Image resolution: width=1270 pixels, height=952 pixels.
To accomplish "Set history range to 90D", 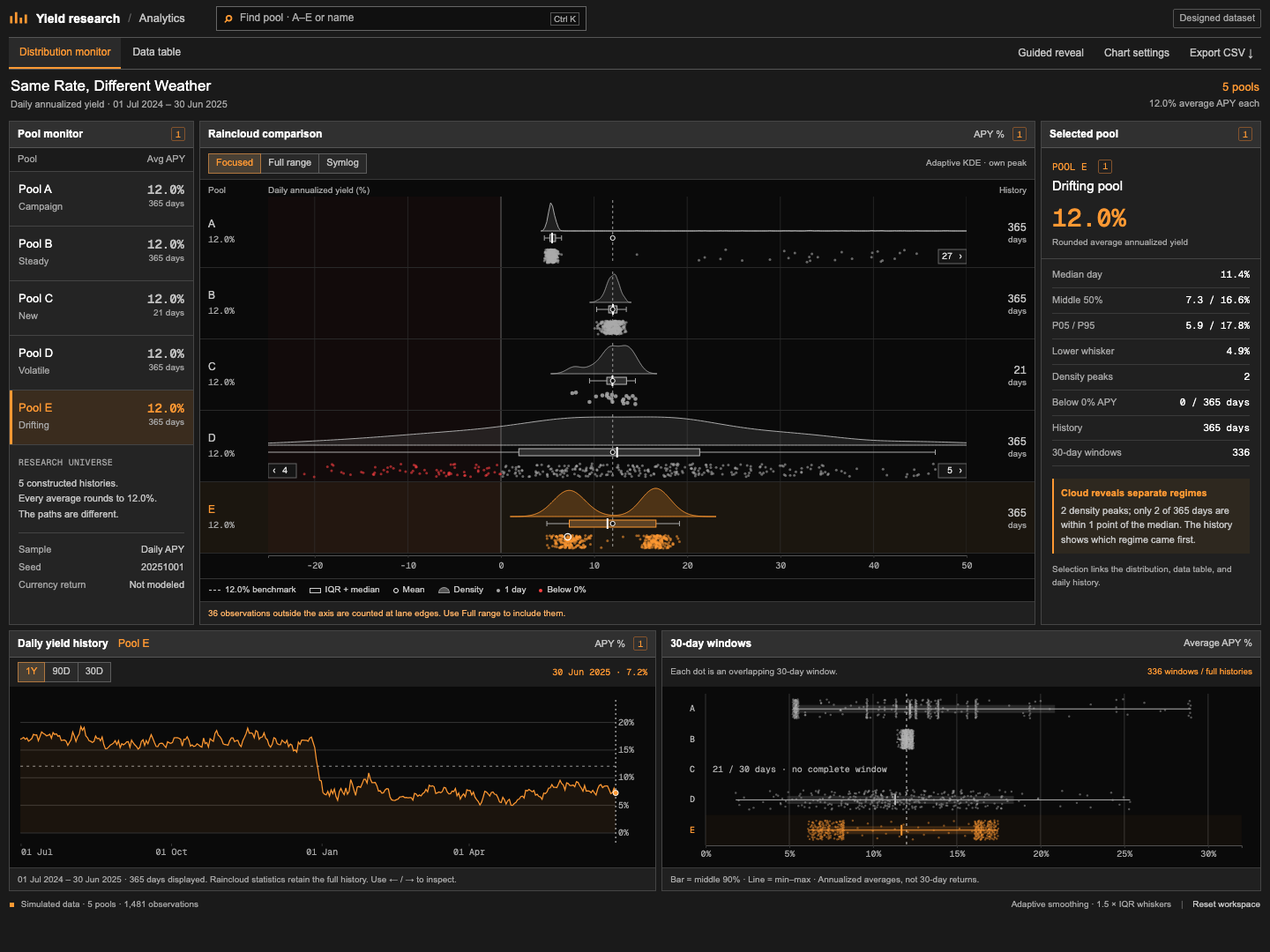I will pyautogui.click(x=61, y=672).
